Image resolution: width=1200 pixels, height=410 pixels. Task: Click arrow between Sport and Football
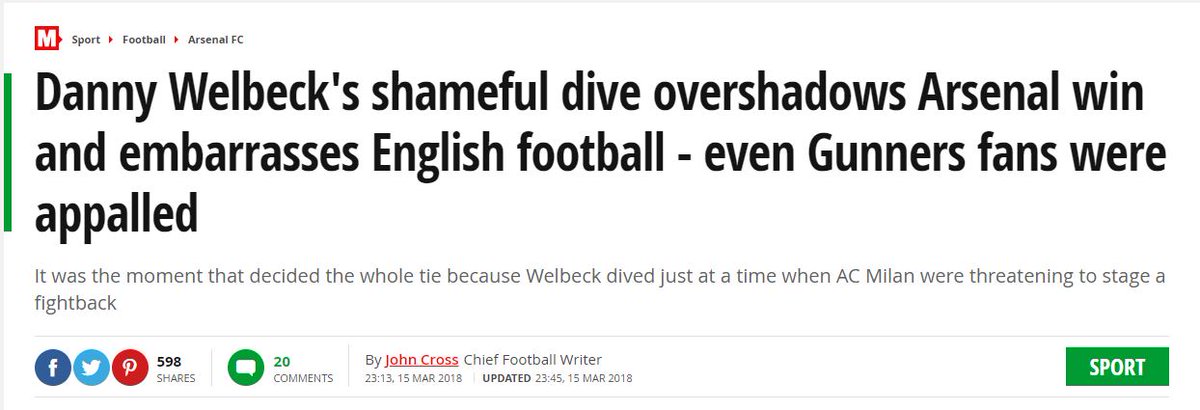[x=111, y=40]
